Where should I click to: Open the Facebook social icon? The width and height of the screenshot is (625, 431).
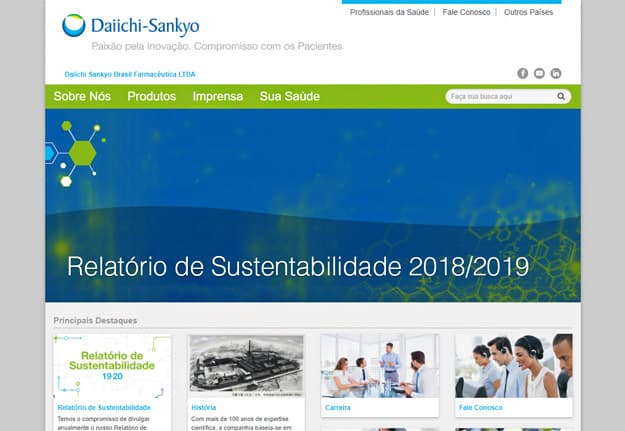(523, 73)
